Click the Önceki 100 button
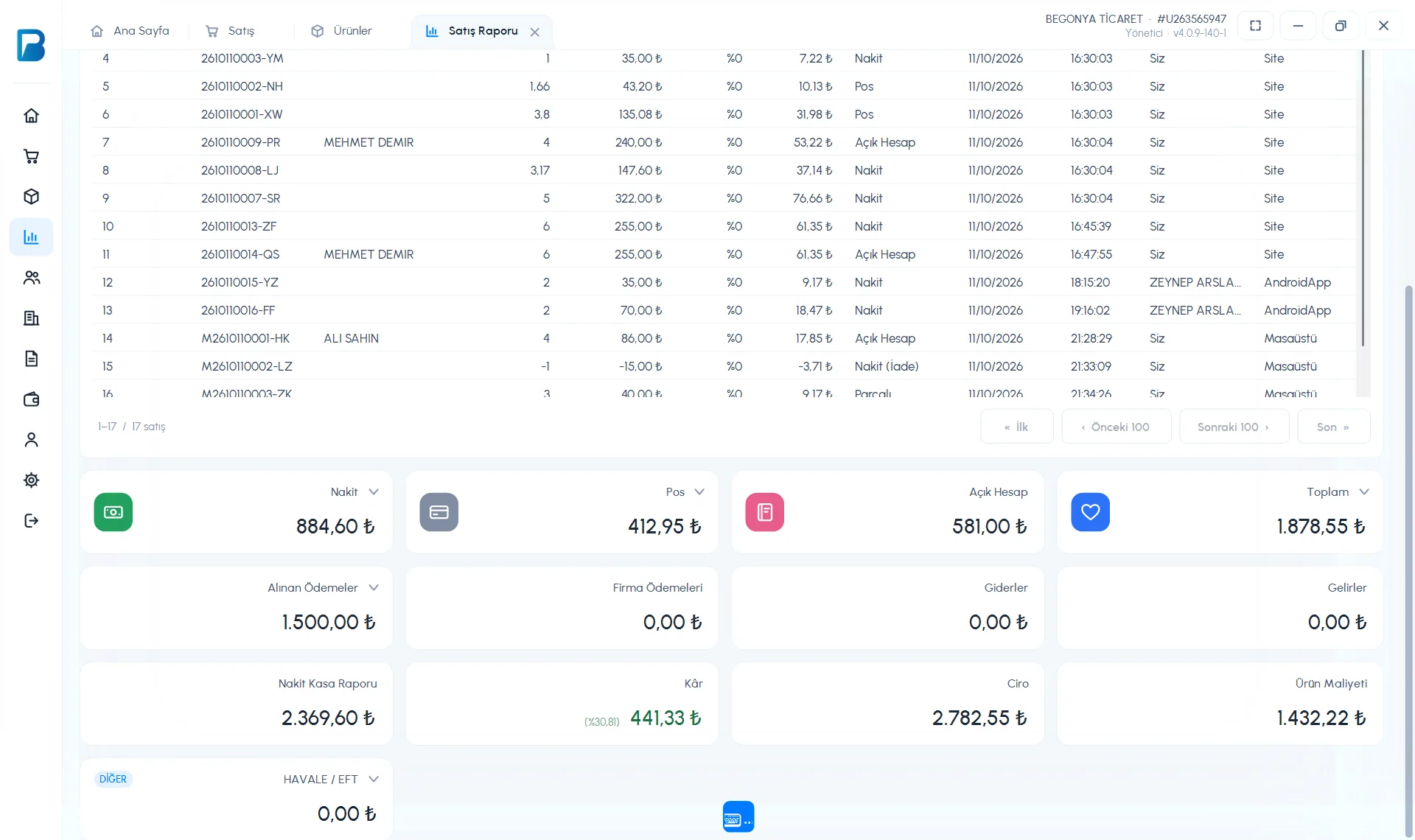 tap(1116, 427)
